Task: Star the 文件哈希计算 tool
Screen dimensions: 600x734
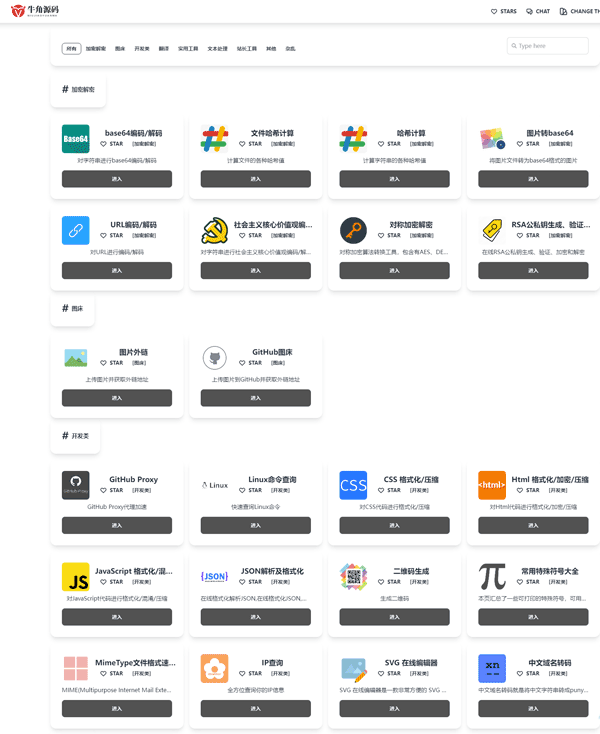Action: pyautogui.click(x=251, y=144)
